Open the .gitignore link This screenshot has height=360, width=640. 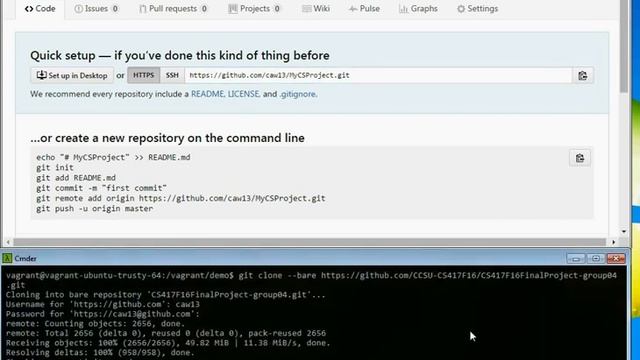point(298,94)
